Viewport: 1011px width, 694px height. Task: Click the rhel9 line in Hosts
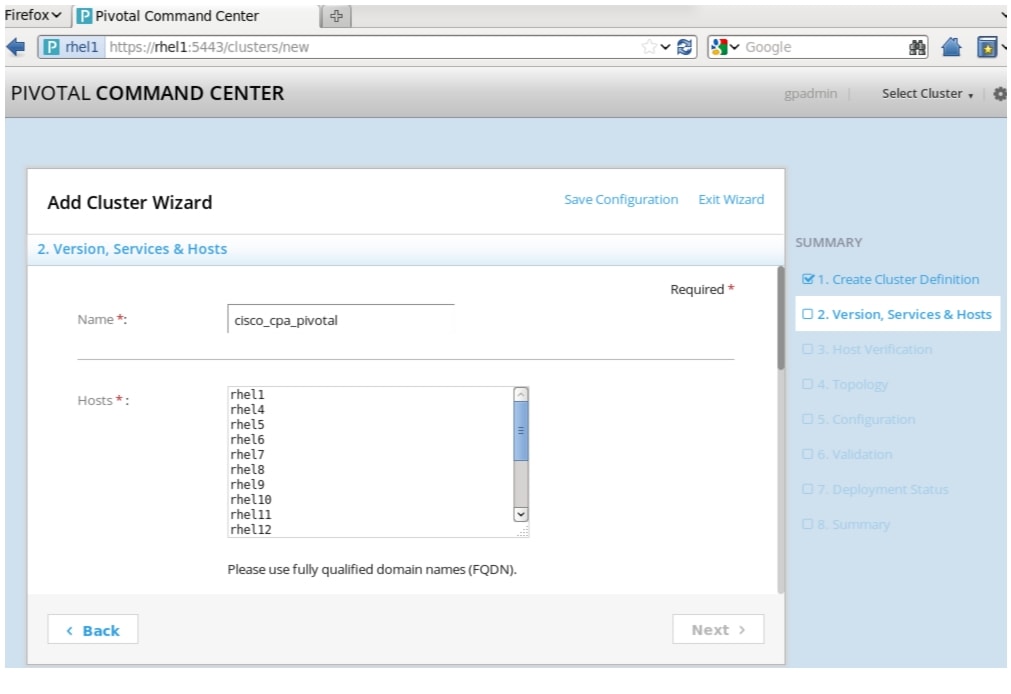tap(247, 484)
